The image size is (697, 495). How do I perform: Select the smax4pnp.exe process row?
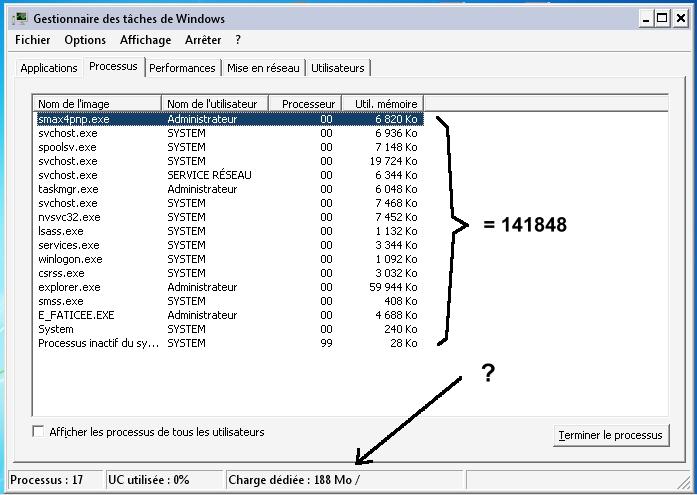coord(229,119)
